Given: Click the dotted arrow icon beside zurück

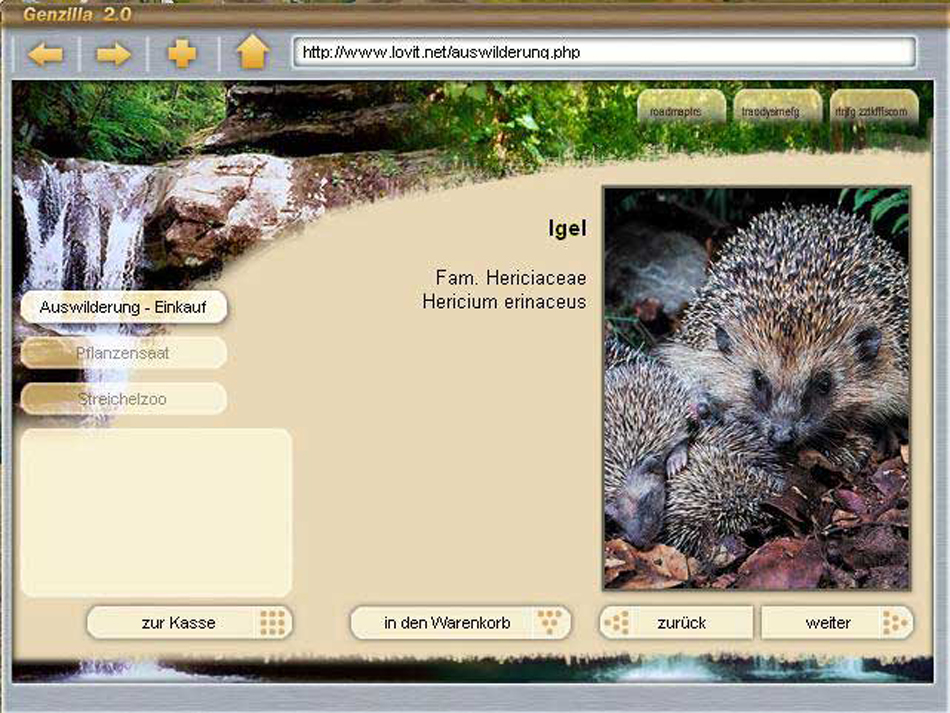Looking at the screenshot, I should (618, 623).
